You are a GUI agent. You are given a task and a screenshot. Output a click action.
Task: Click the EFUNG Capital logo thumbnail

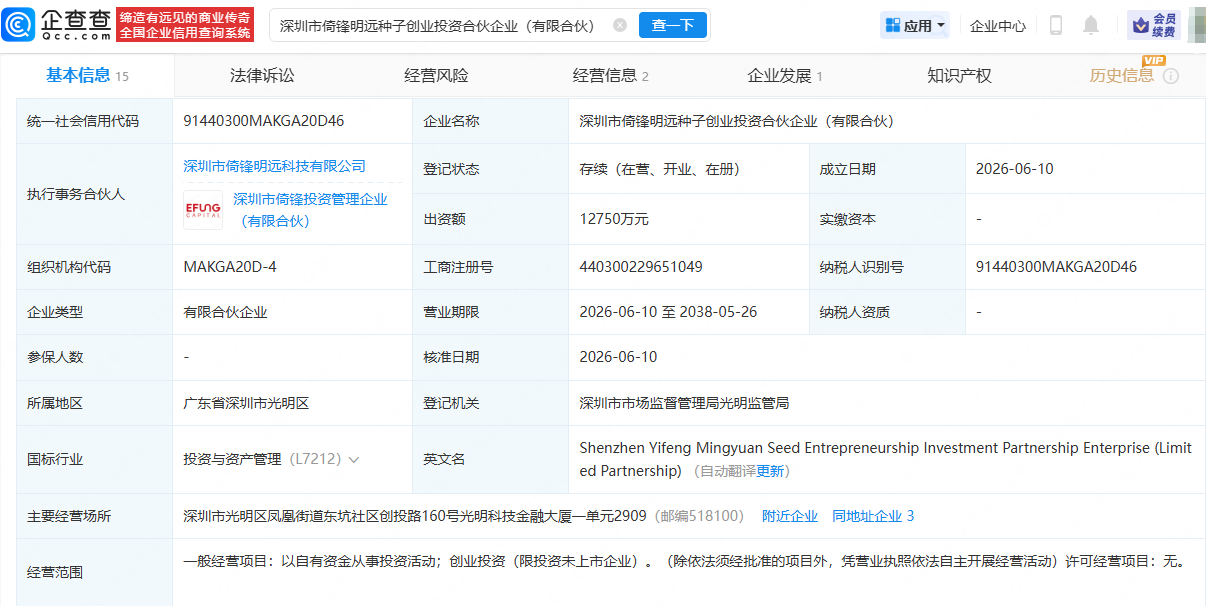(x=203, y=209)
